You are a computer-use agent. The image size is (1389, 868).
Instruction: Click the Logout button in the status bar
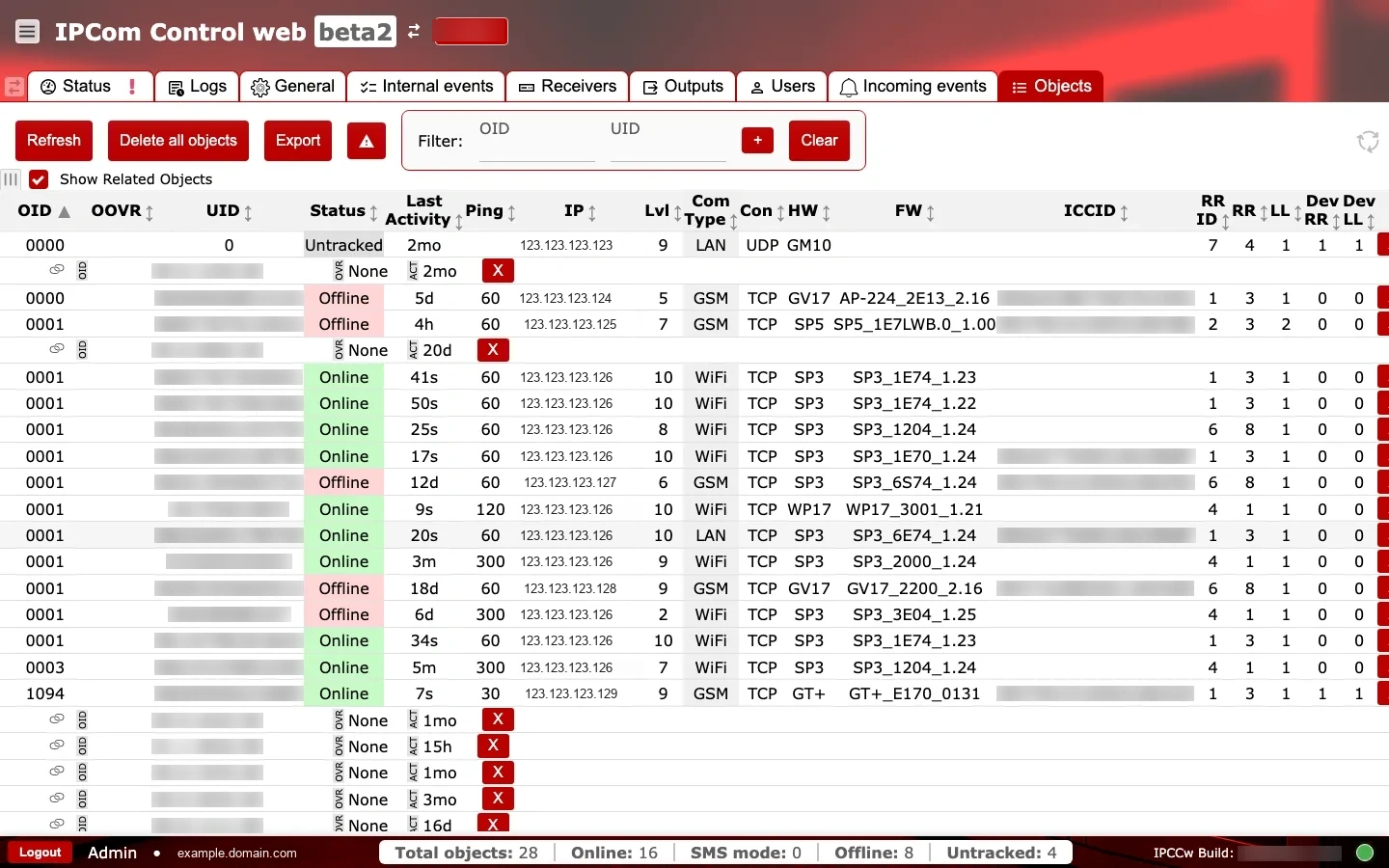pyautogui.click(x=39, y=853)
